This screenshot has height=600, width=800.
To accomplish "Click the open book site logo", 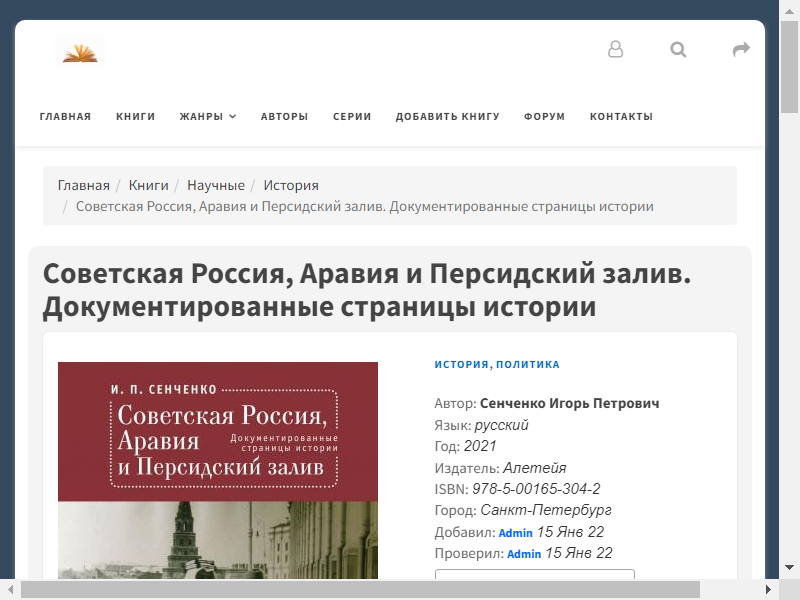I will (x=80, y=52).
